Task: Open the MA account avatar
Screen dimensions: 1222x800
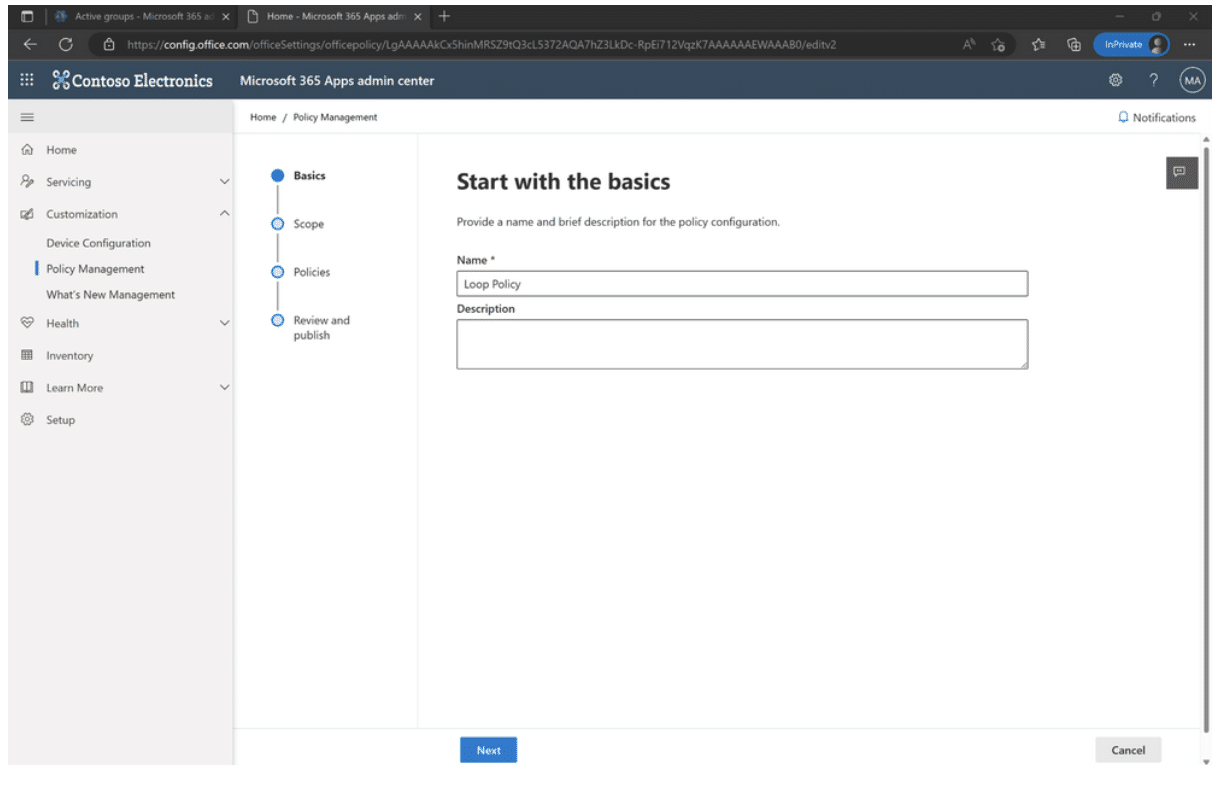Action: pos(1192,81)
